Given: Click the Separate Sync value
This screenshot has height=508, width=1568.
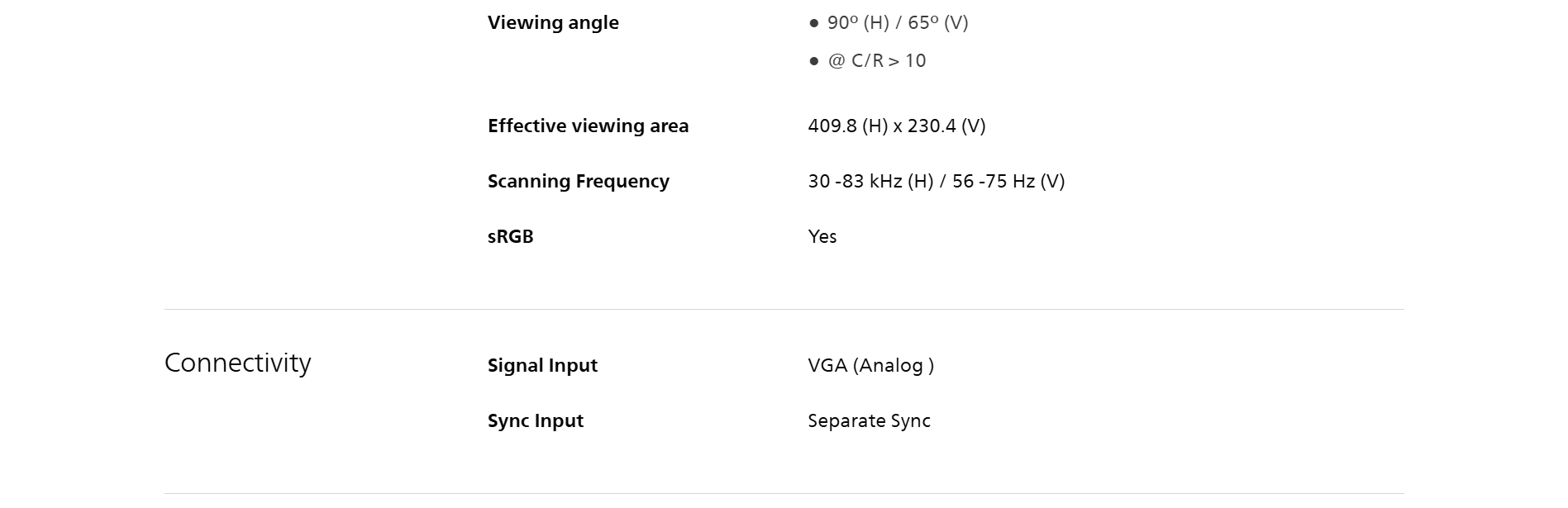Looking at the screenshot, I should point(869,421).
